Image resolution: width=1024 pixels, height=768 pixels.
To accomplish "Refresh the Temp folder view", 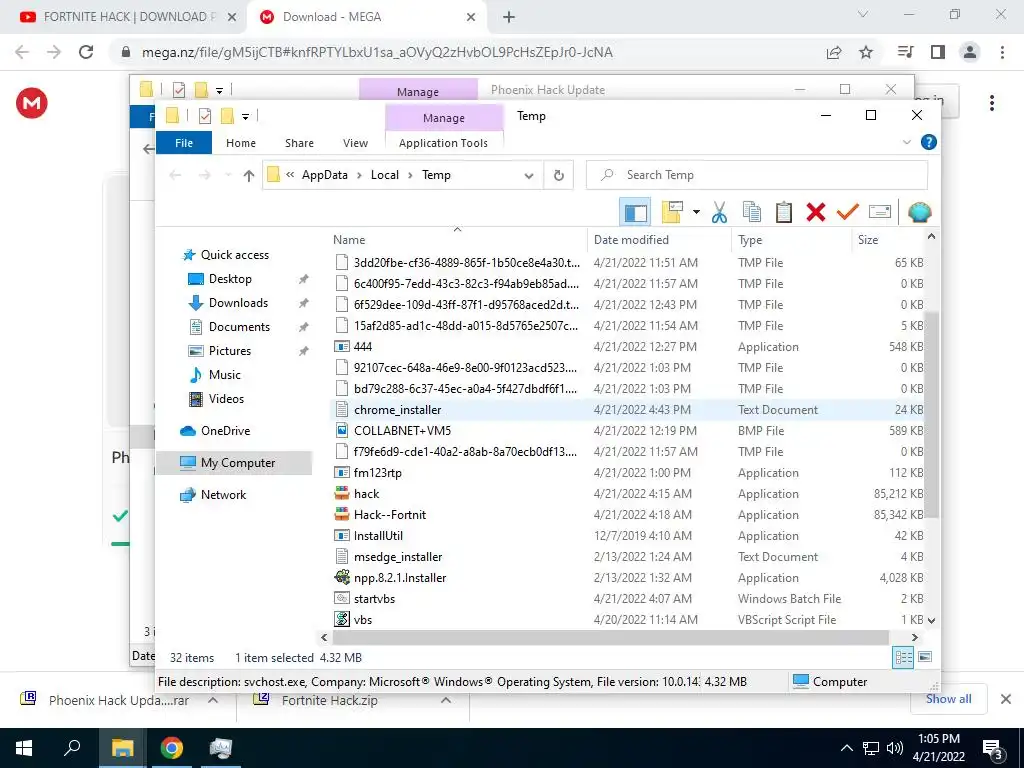I will click(x=558, y=175).
